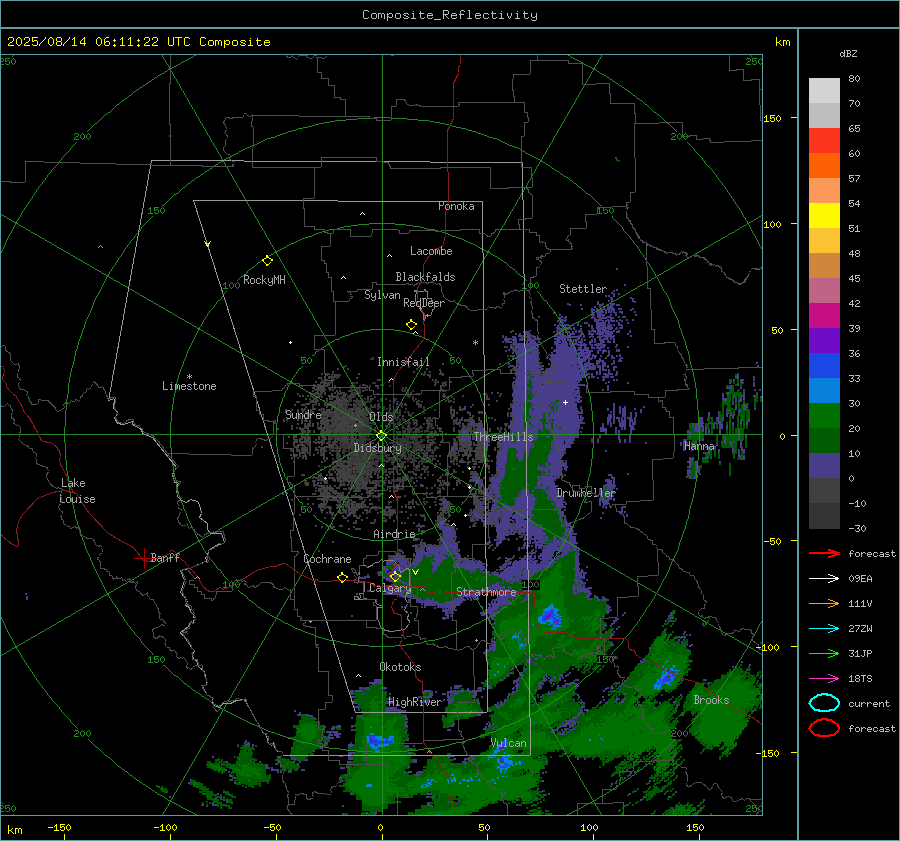Click the yellow radar-center diamond above Didsbury

381,436
